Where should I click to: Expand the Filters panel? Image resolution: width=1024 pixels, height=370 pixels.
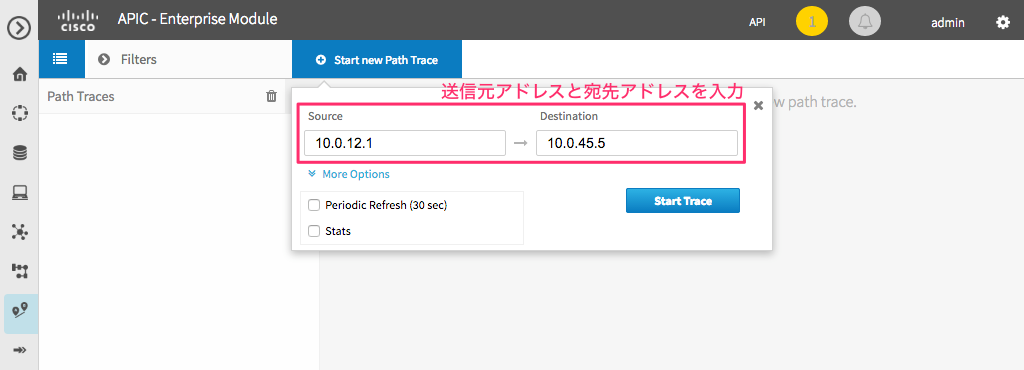coord(127,59)
